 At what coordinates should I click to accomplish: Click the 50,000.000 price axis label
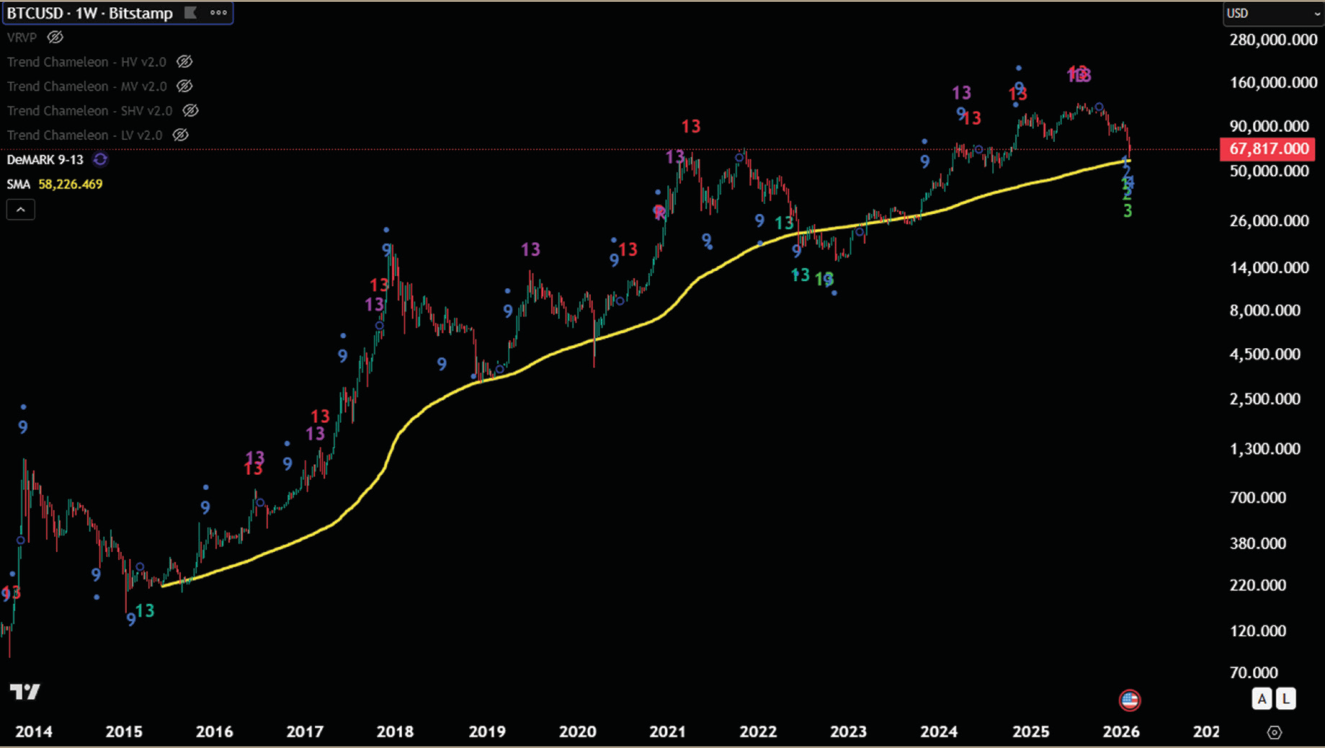tap(1268, 171)
